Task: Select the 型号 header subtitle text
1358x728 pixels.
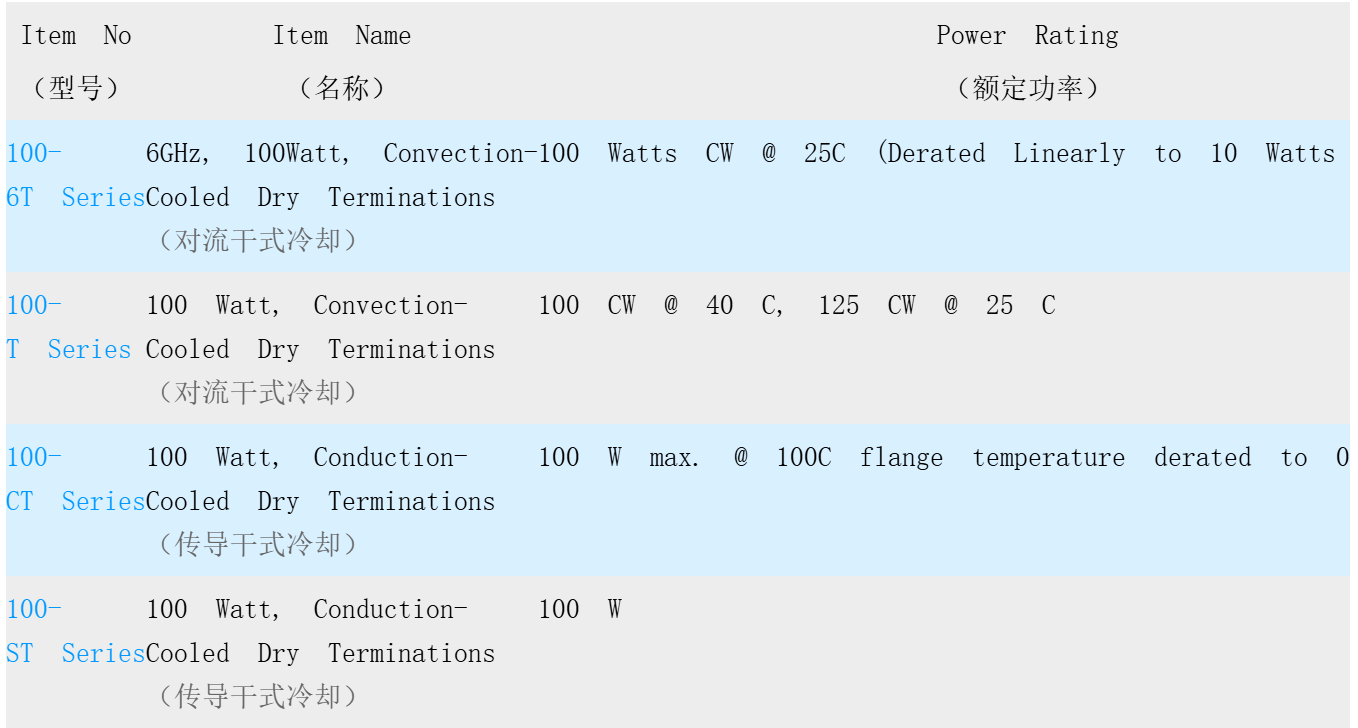Action: (76, 88)
